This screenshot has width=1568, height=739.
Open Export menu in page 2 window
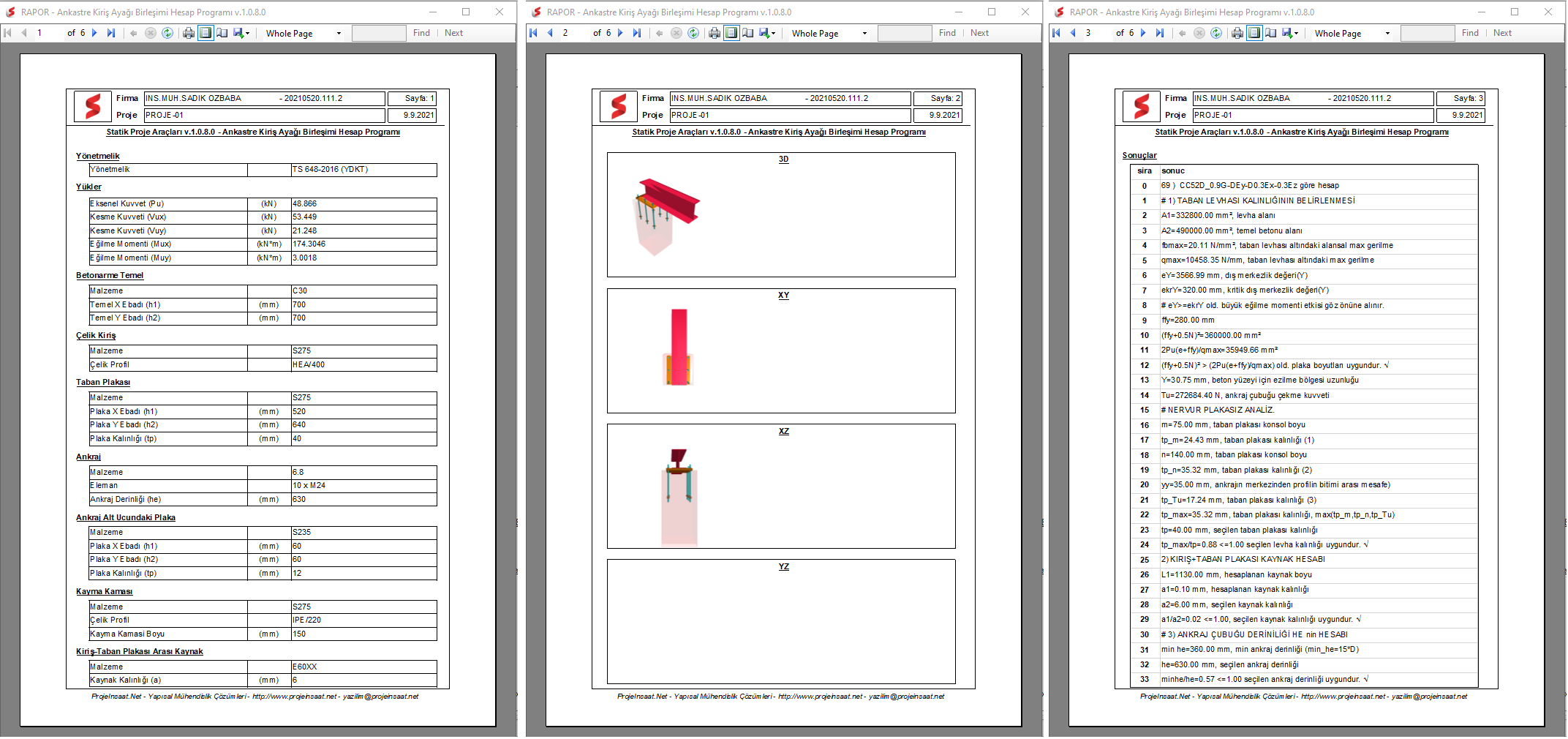767,33
